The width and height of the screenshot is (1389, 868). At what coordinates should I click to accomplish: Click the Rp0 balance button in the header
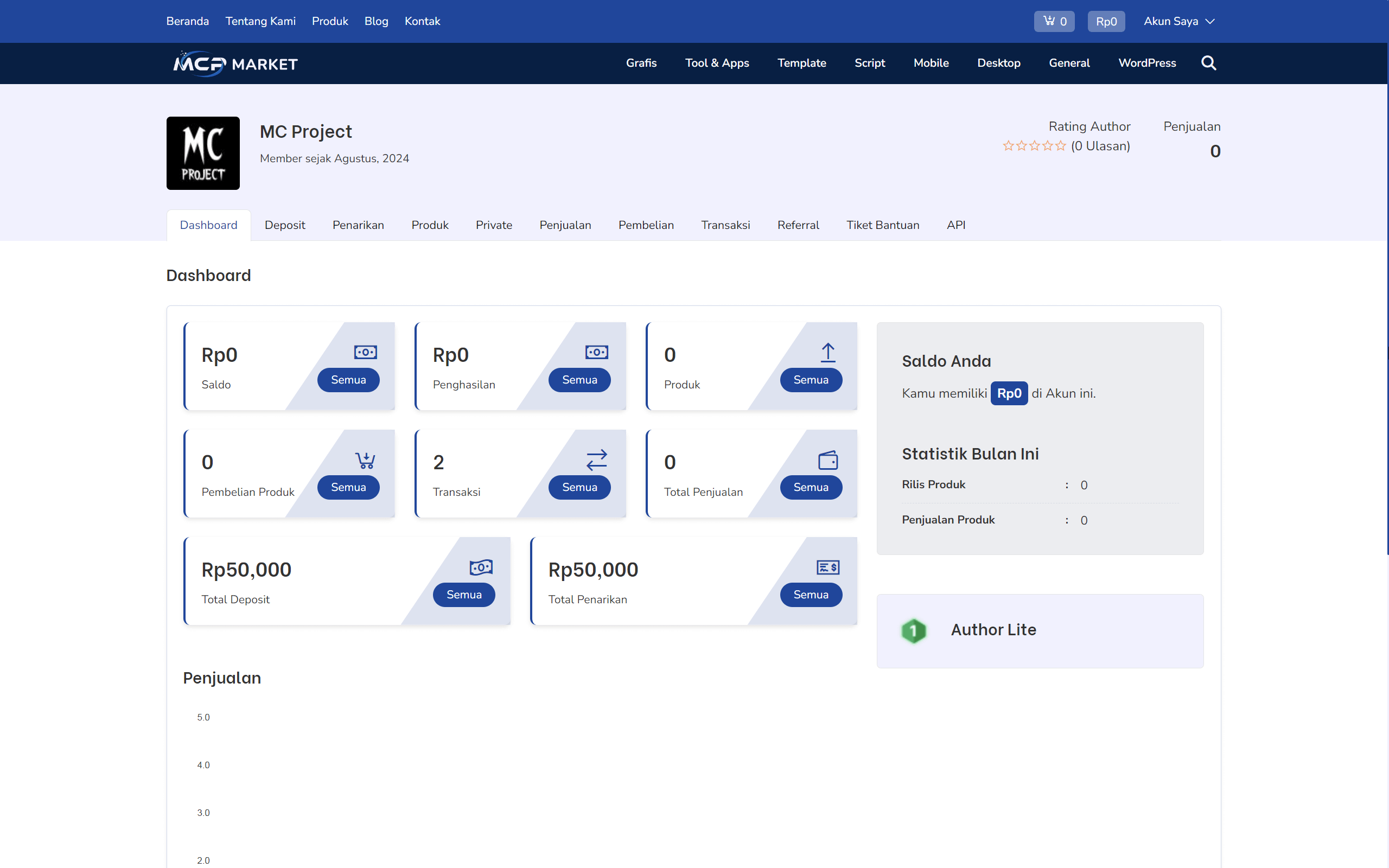point(1106,21)
